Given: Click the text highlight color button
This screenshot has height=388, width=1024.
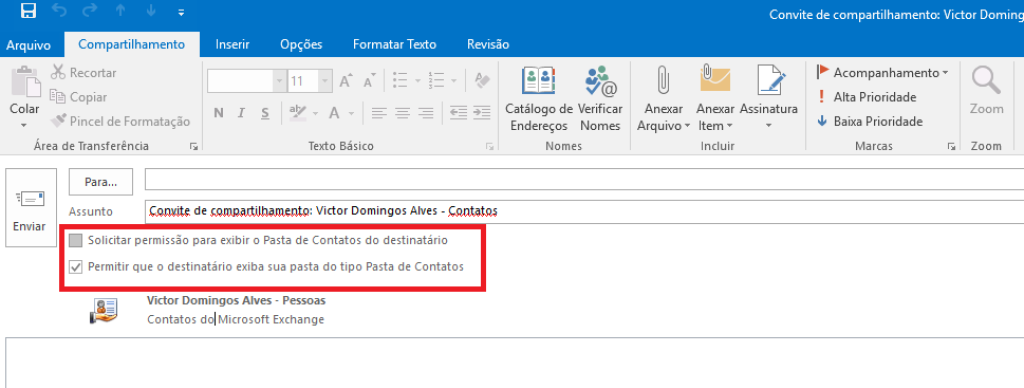Looking at the screenshot, I should pos(298,113).
